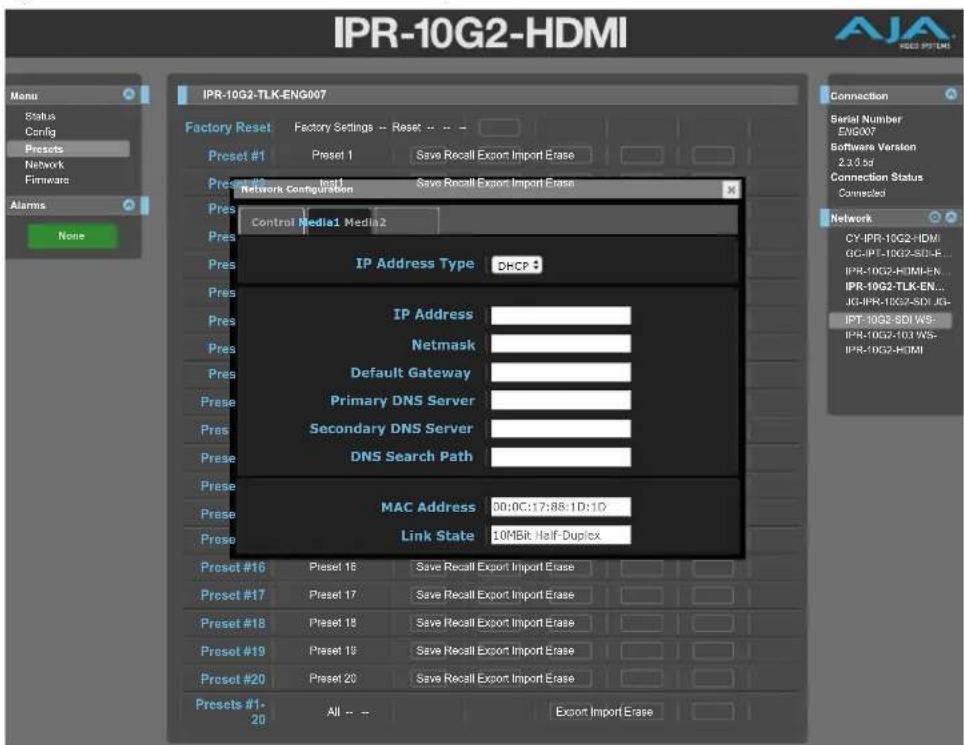Click the Preset #19 label
The width and height of the screenshot is (964, 745).
coord(233,651)
